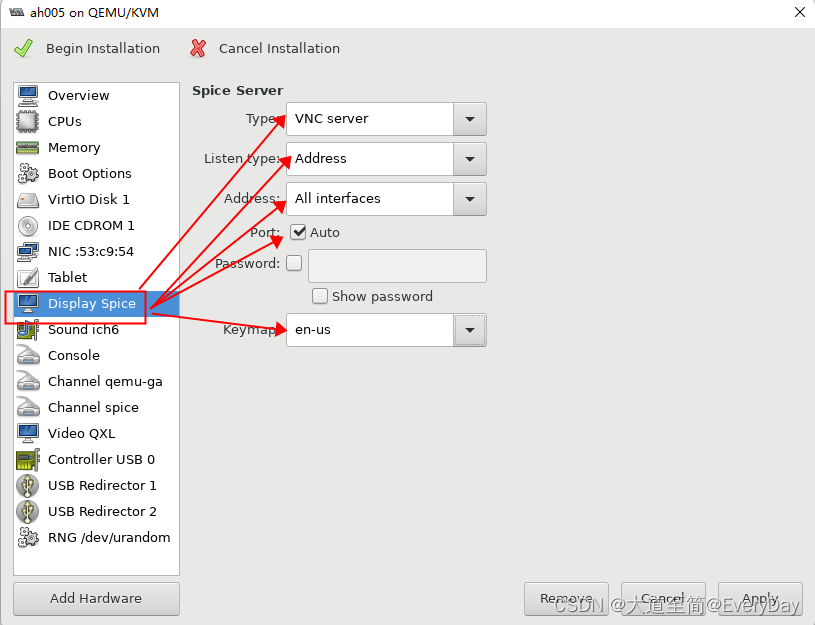Select Video QXL in the hardware list

click(97, 433)
